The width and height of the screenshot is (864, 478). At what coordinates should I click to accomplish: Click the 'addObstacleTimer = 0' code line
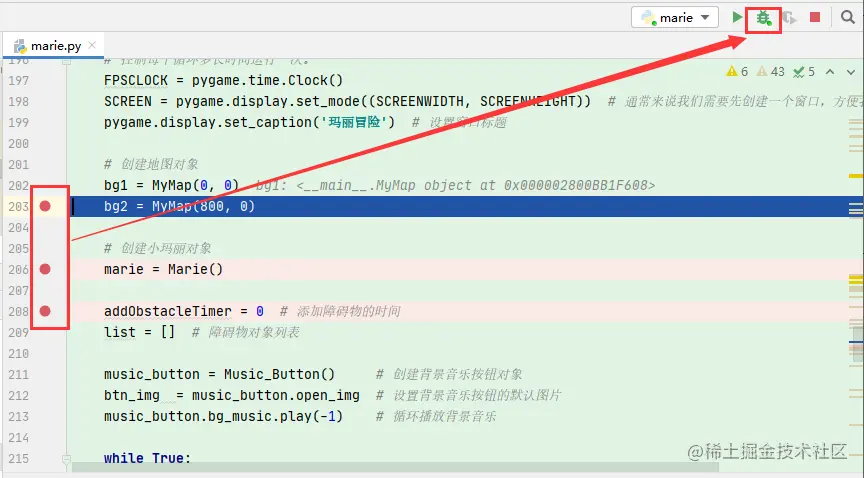tap(183, 311)
